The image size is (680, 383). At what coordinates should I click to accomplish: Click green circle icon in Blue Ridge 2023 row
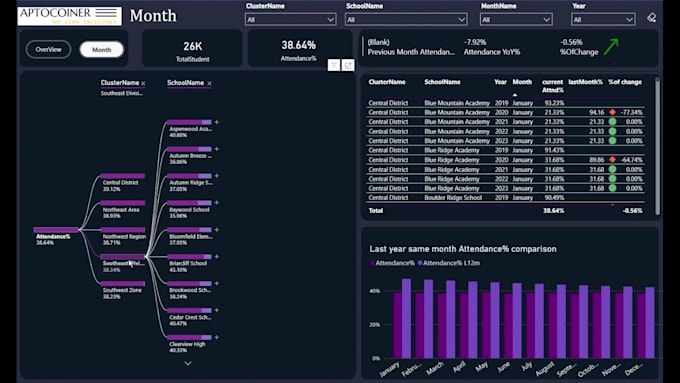click(x=612, y=188)
